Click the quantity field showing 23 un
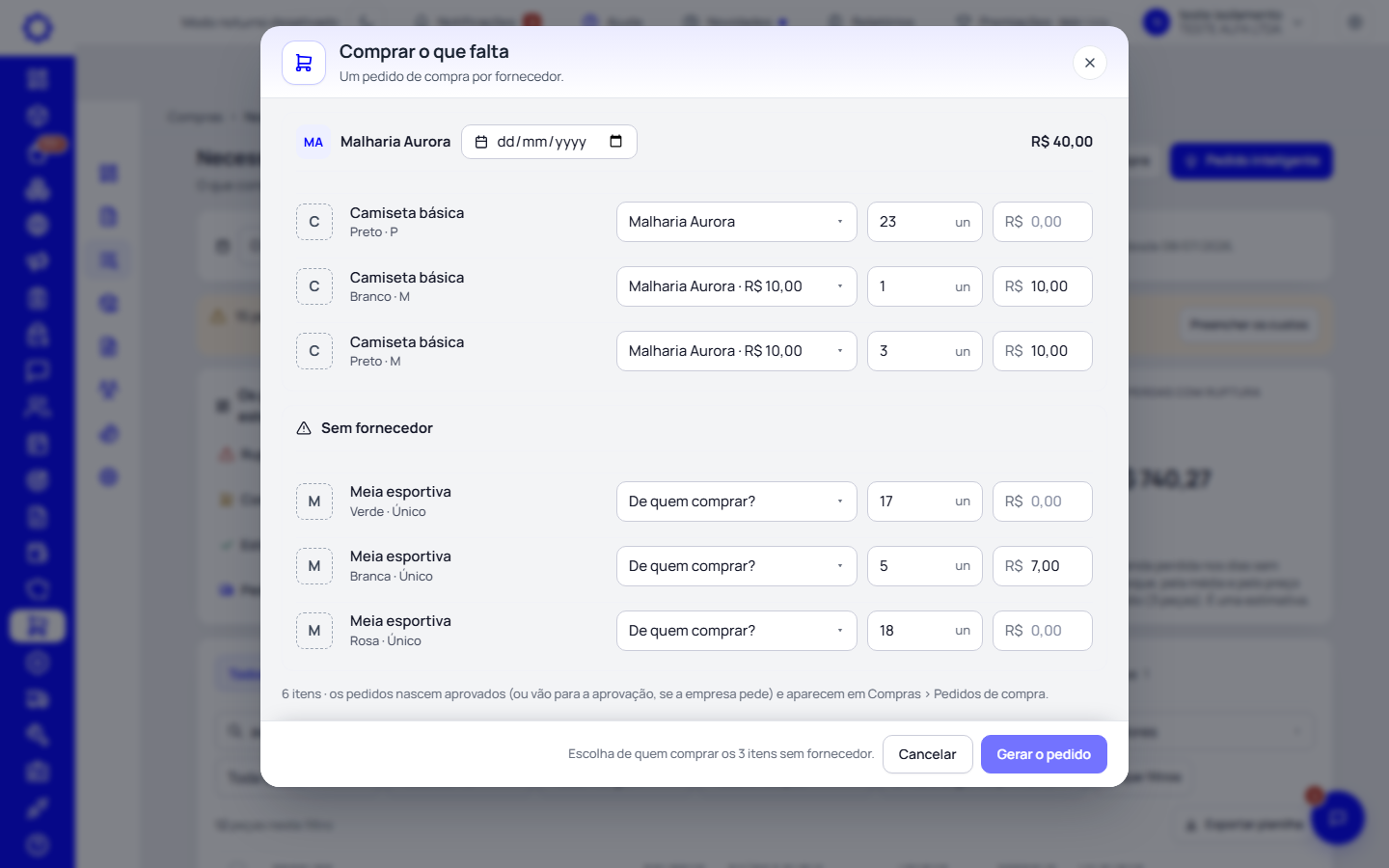 point(925,222)
